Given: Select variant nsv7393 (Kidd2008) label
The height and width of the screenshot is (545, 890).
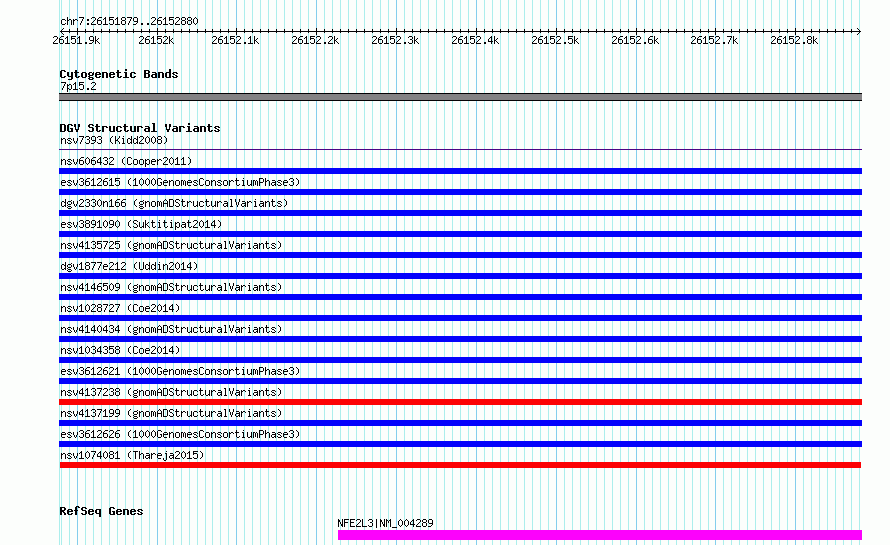Looking at the screenshot, I should 114,140.
